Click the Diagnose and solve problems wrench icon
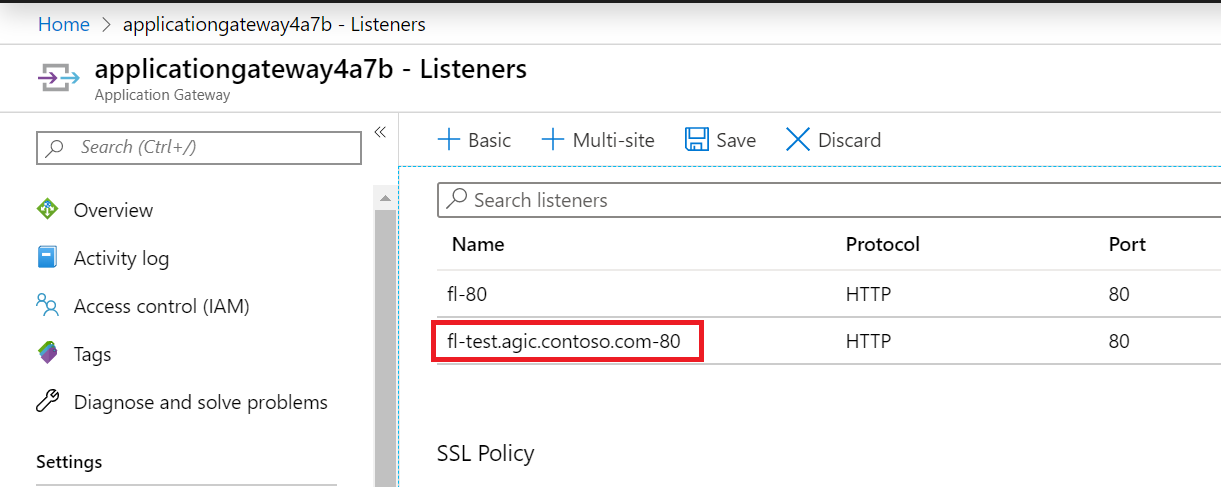The height and width of the screenshot is (487, 1221). coord(47,402)
